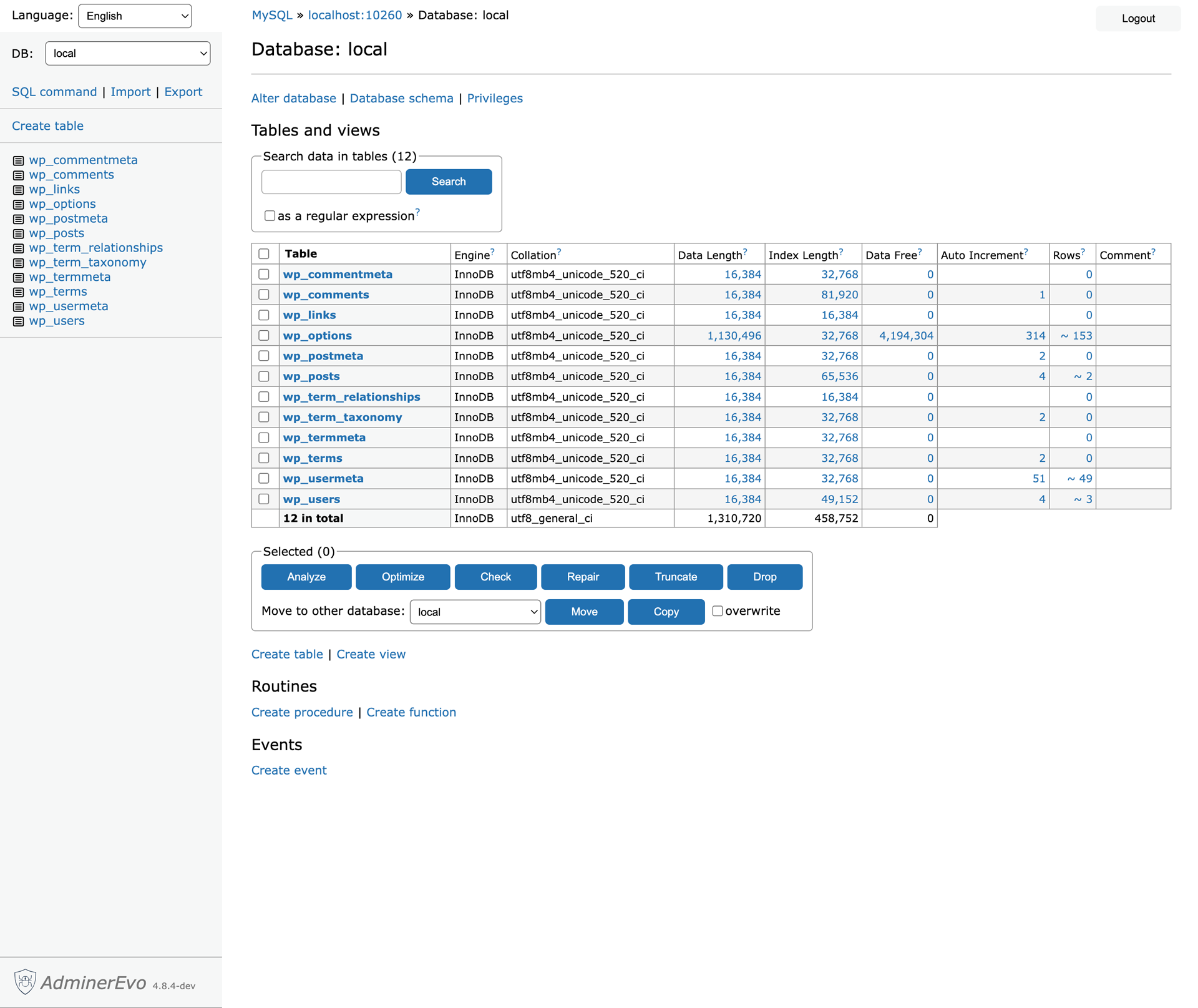Check the wp_commentmeta row checkbox
This screenshot has height=1008, width=1198.
tap(264, 274)
